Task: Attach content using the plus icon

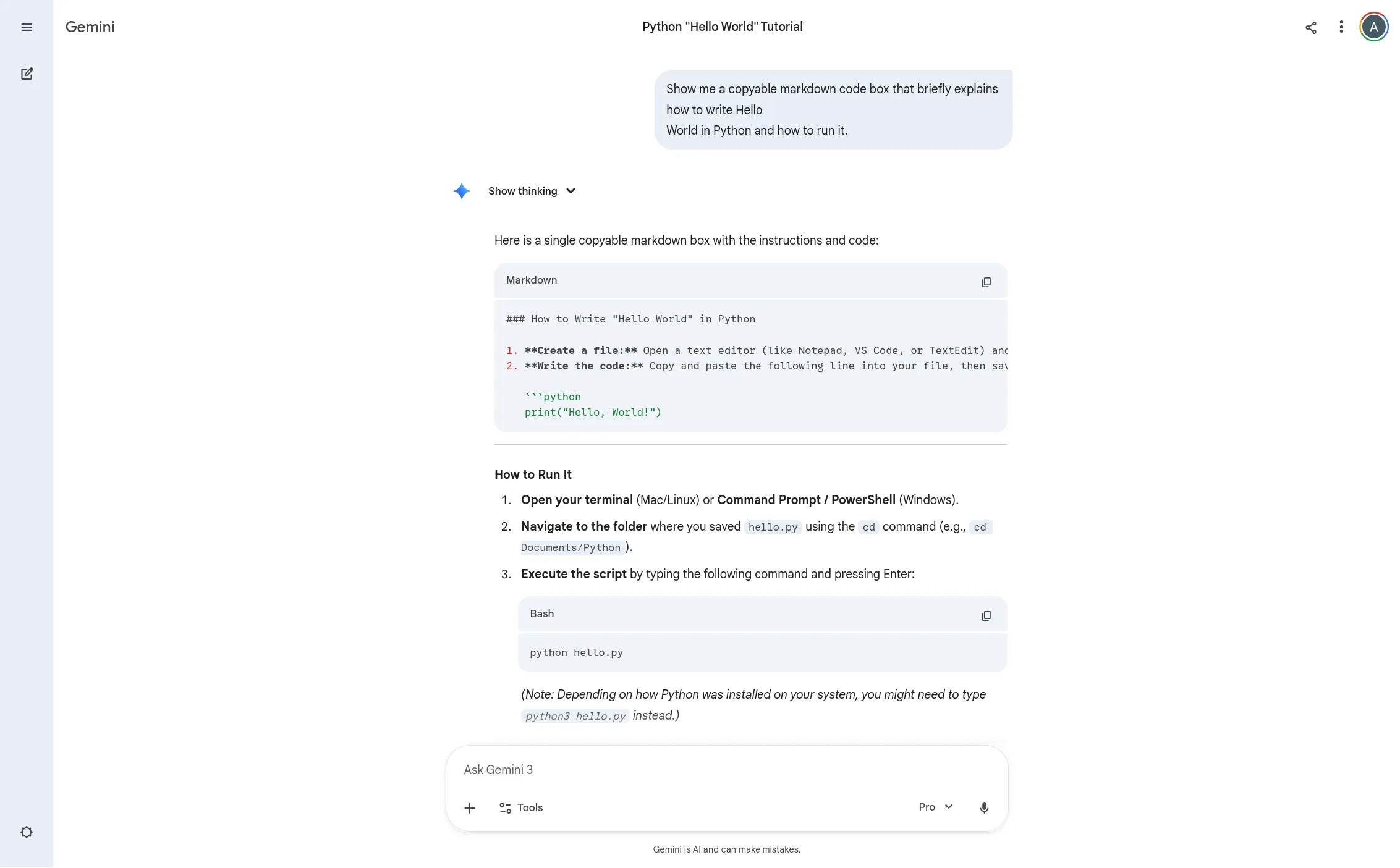Action: (470, 807)
